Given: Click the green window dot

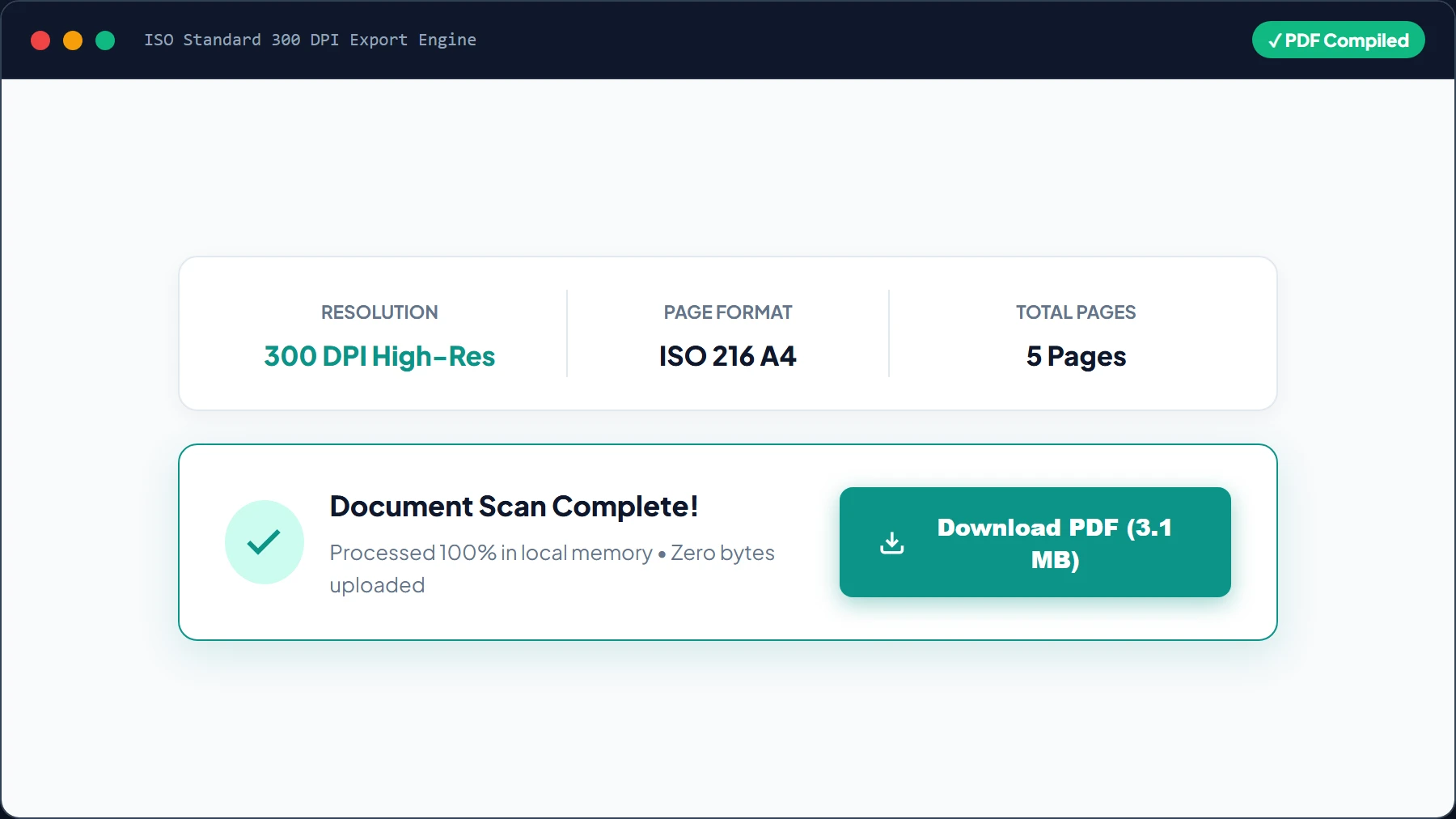Looking at the screenshot, I should (x=105, y=40).
